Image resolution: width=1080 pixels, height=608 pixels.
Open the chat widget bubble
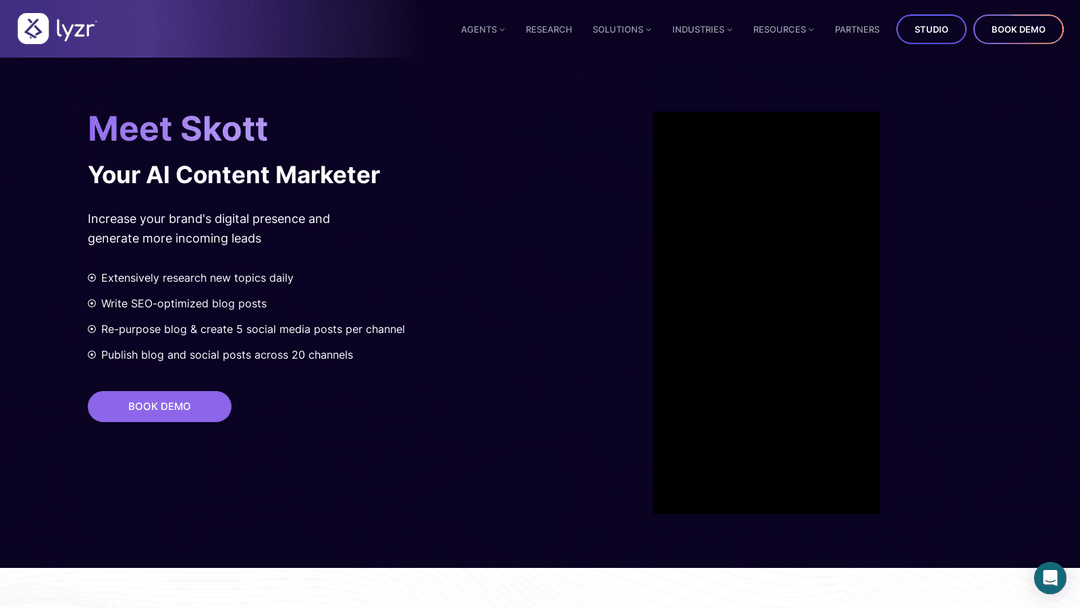1050,578
